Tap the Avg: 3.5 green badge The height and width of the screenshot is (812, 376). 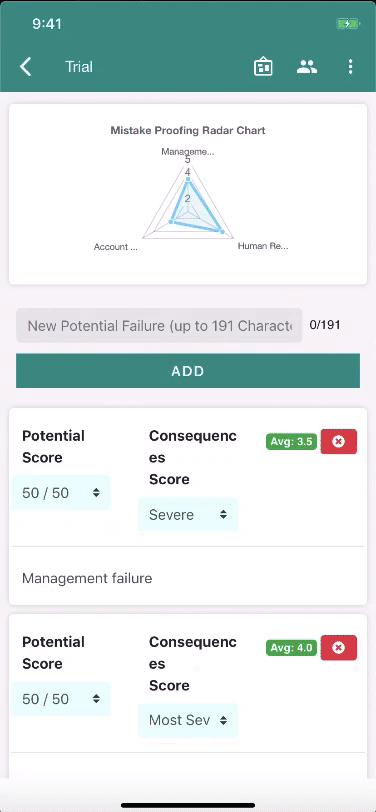(292, 442)
